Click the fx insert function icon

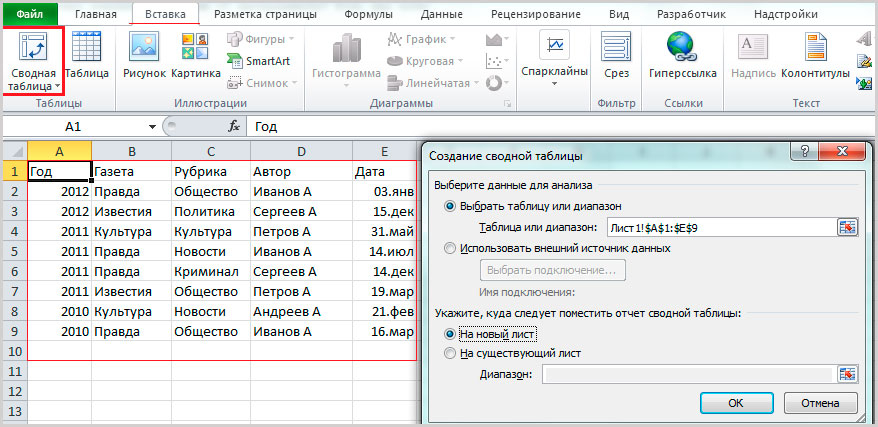(x=234, y=127)
